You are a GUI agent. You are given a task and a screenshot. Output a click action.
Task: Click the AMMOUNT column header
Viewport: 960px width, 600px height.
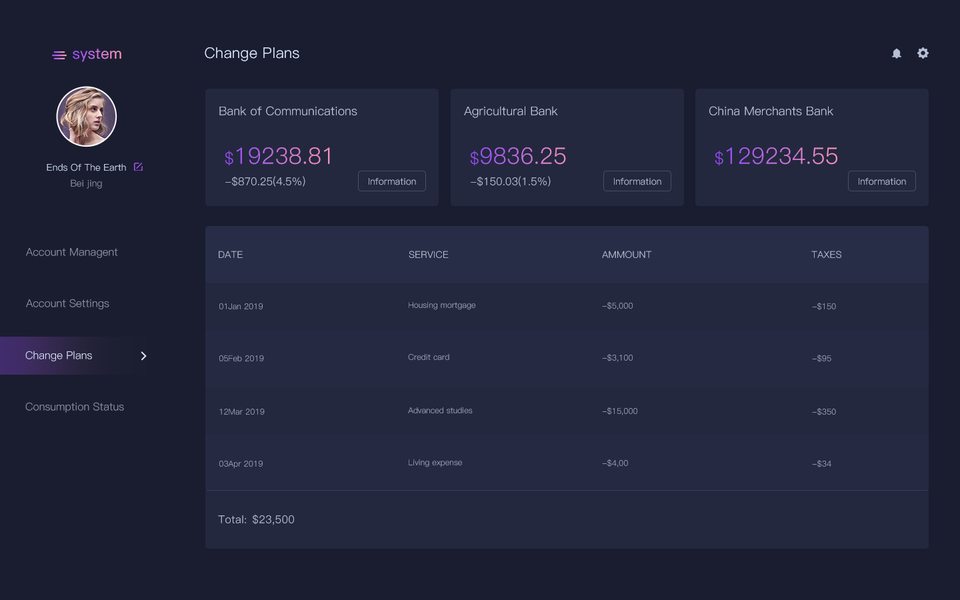(x=626, y=255)
